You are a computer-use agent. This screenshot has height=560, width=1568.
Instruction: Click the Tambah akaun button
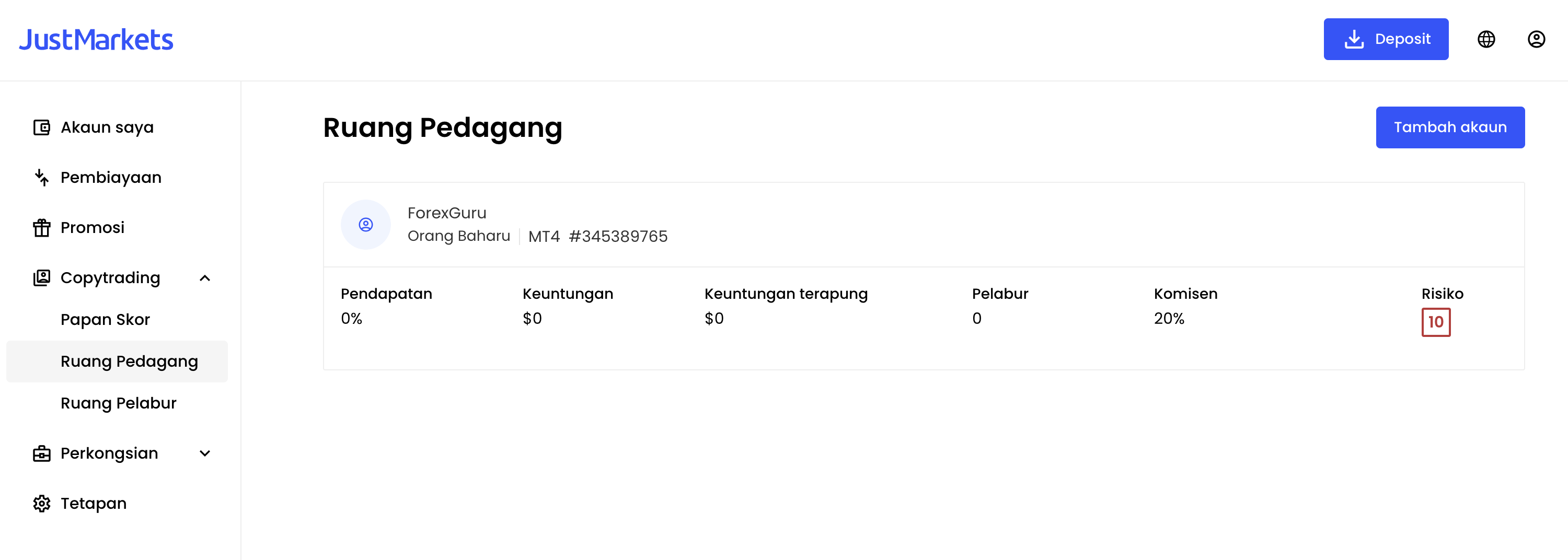point(1450,127)
